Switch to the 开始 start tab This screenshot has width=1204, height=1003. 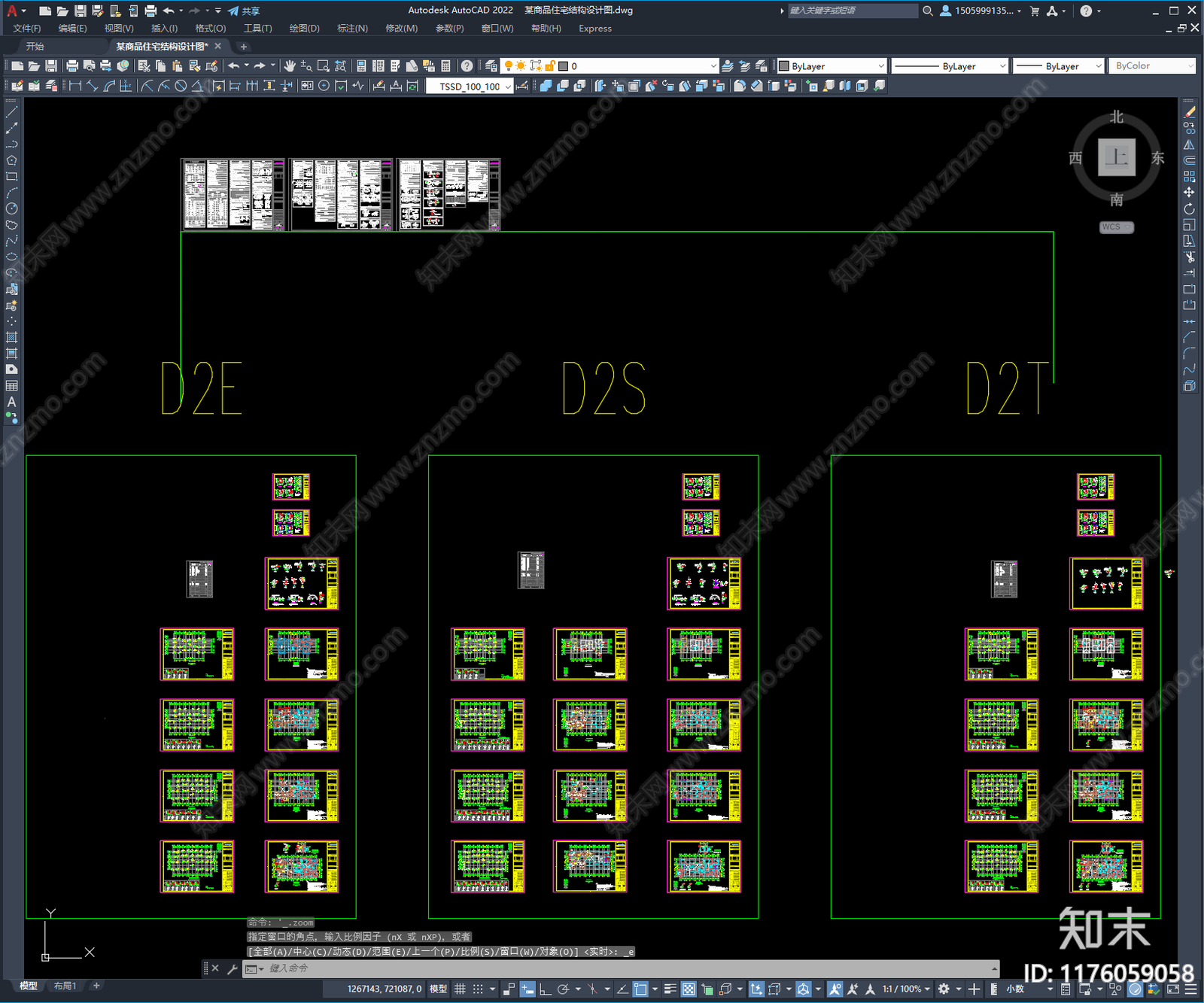(35, 46)
